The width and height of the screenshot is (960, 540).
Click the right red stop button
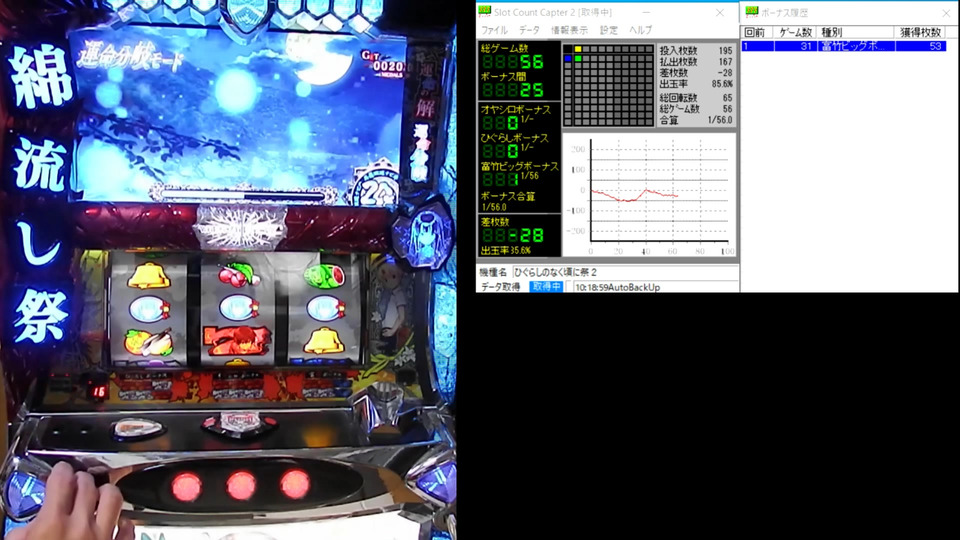tap(295, 484)
